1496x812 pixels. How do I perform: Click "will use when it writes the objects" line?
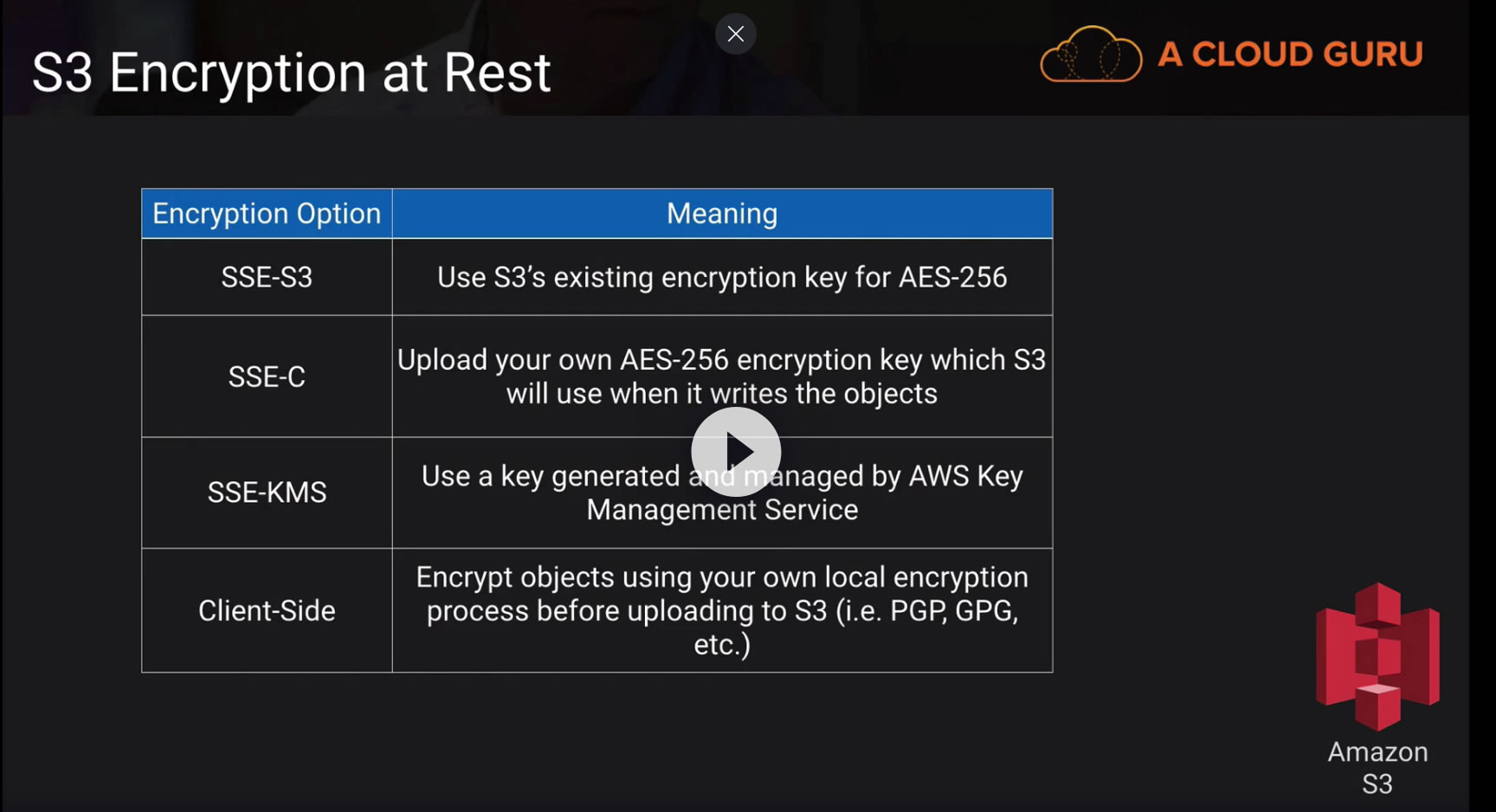point(722,394)
